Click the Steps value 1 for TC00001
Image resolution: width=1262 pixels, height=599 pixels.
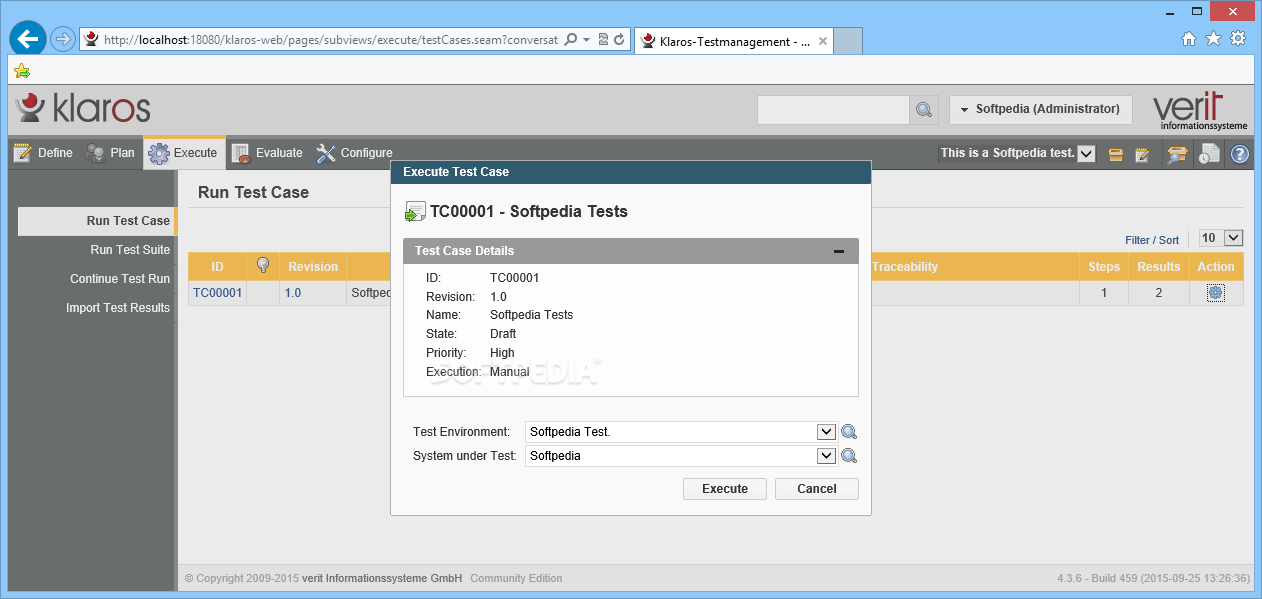(1104, 293)
